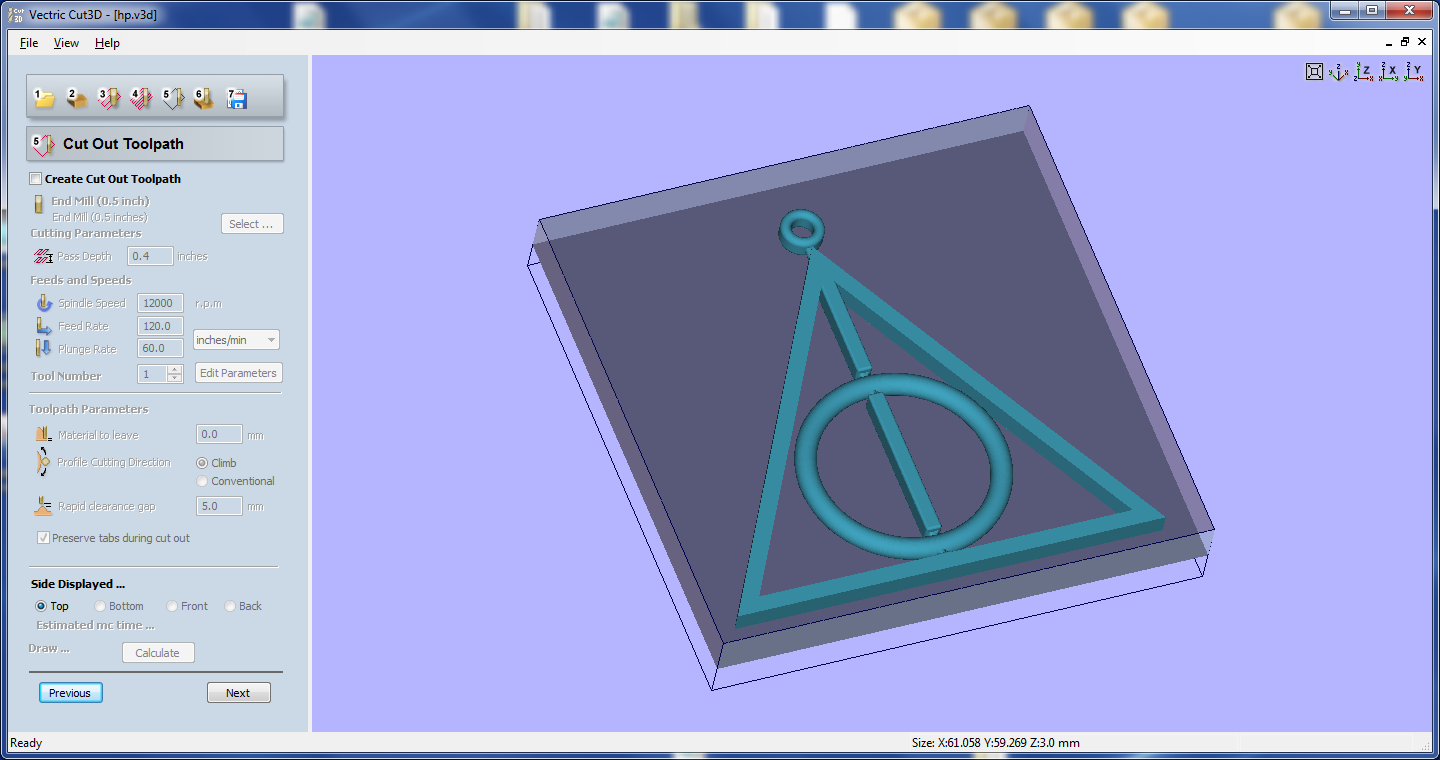Select Climb cutting direction

click(202, 463)
